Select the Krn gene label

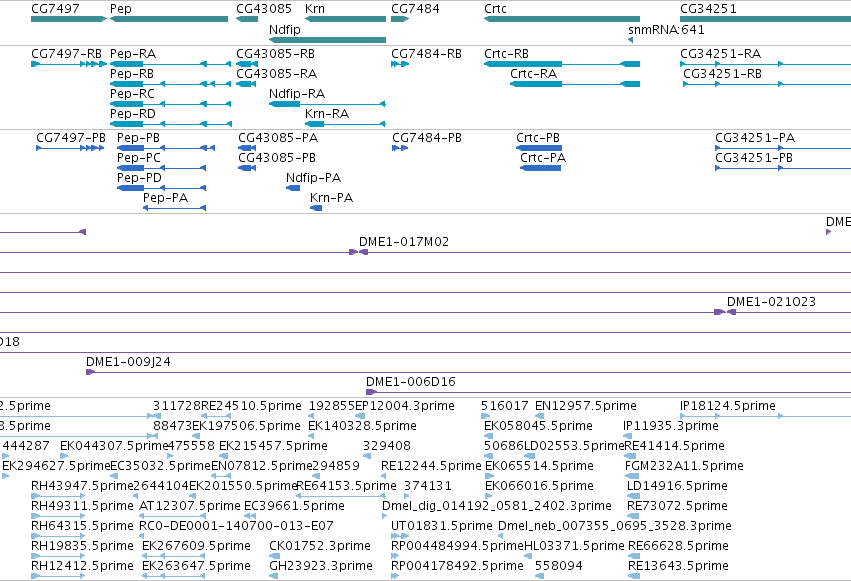tap(315, 9)
